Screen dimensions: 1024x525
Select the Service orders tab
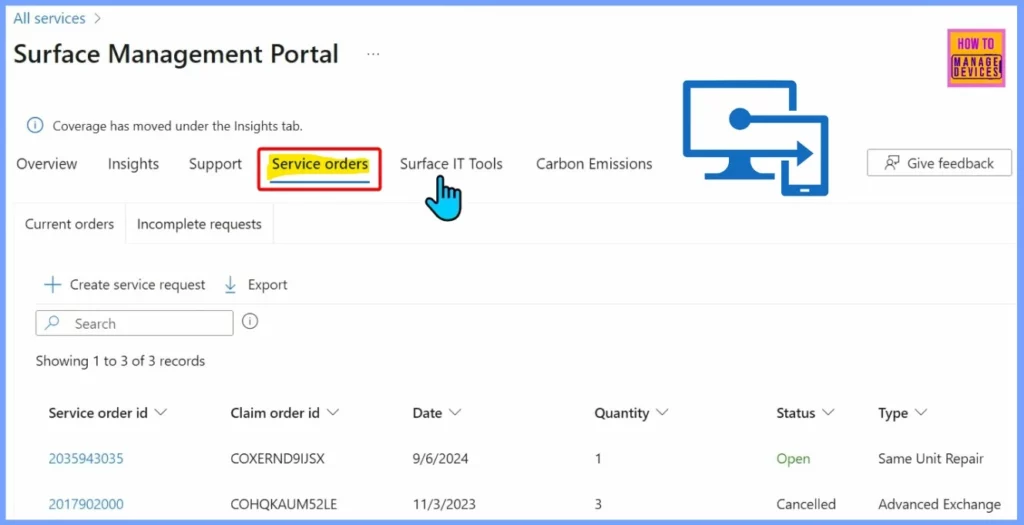(x=319, y=165)
